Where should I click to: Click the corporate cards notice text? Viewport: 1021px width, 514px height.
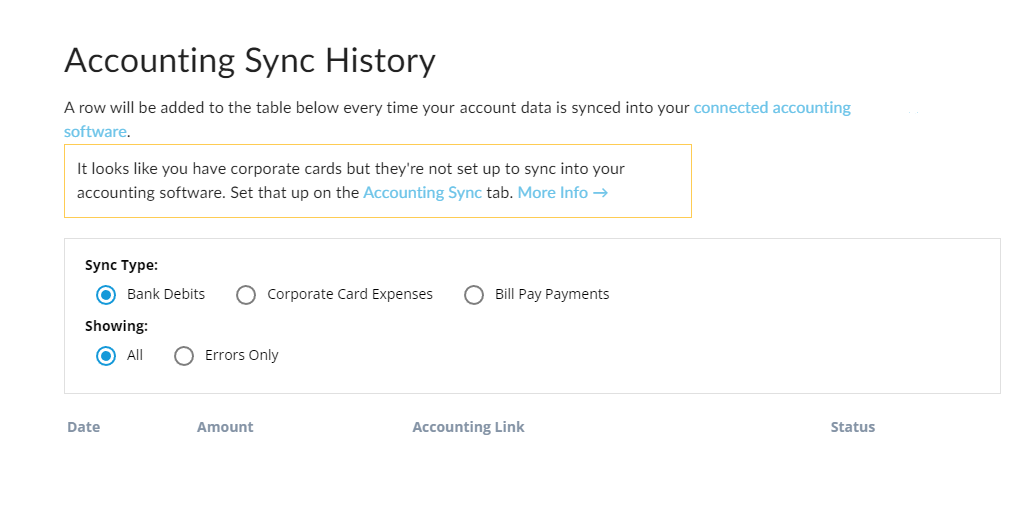coord(351,180)
